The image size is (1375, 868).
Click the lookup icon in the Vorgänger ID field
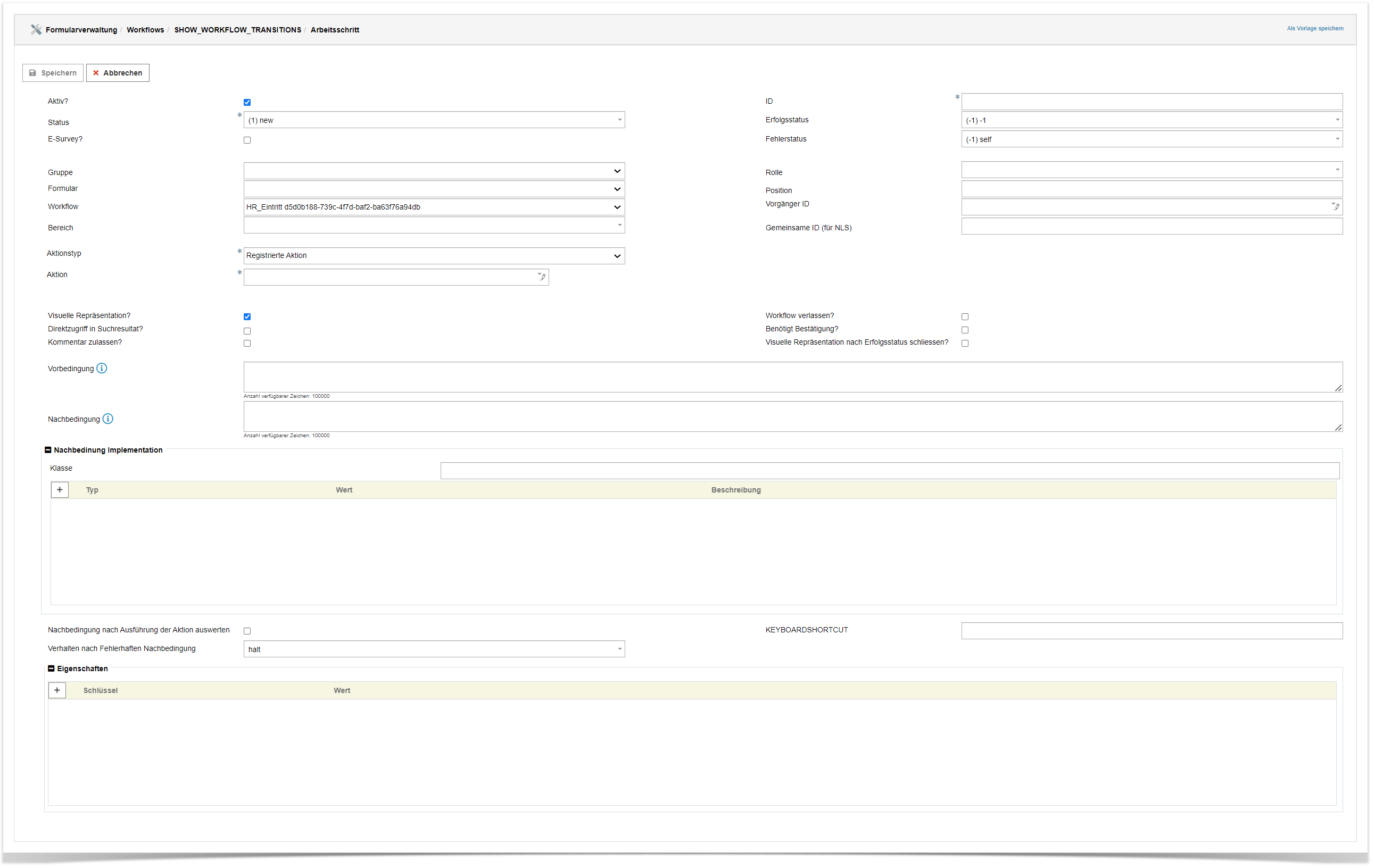click(x=1335, y=207)
